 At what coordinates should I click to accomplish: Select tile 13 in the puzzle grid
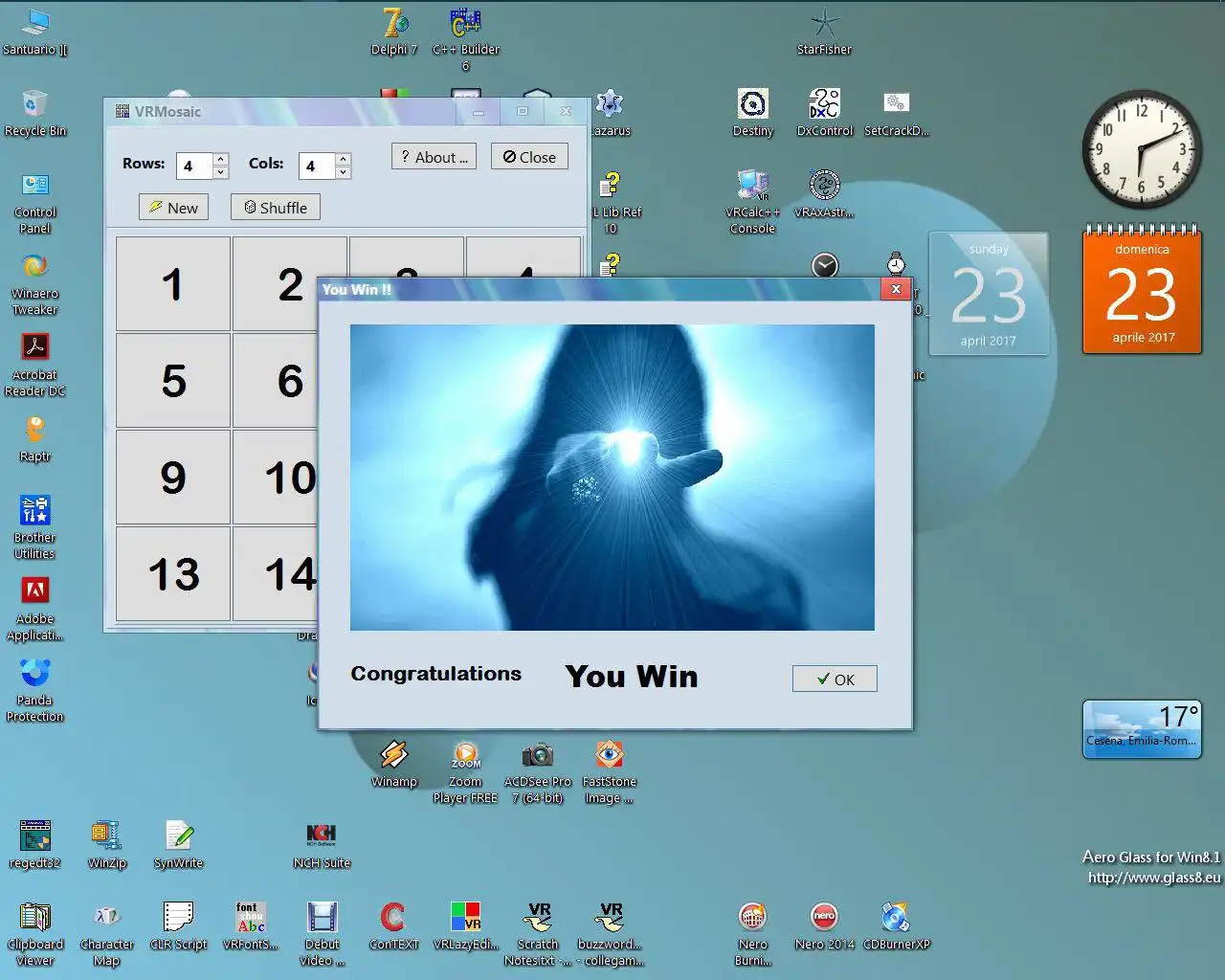coord(173,573)
